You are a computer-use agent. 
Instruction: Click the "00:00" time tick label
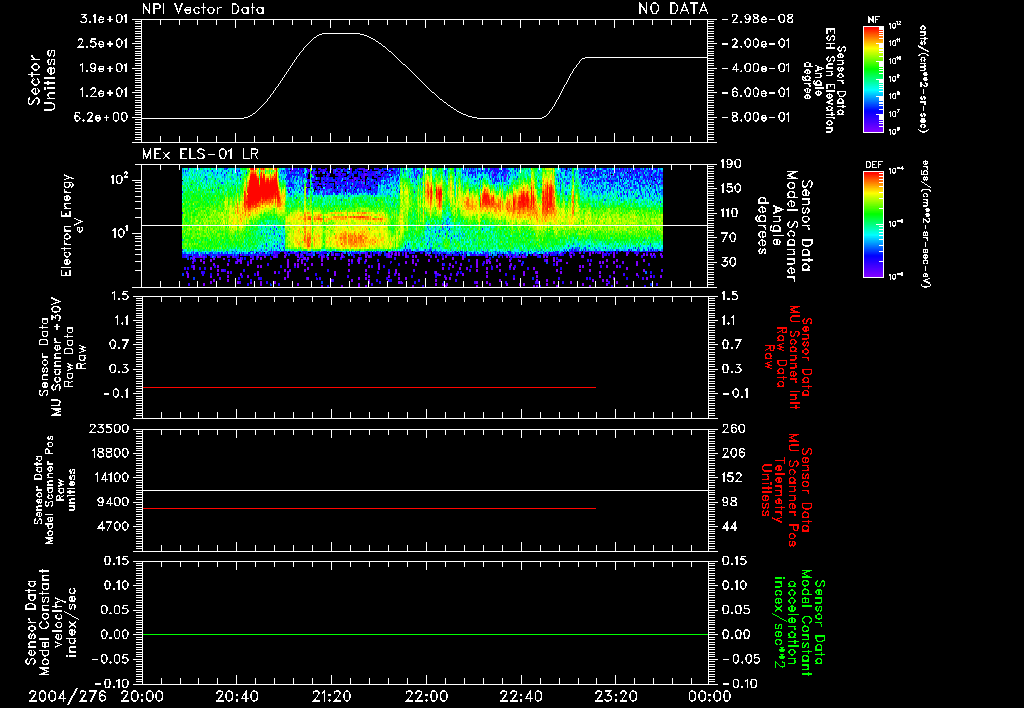coord(710,696)
